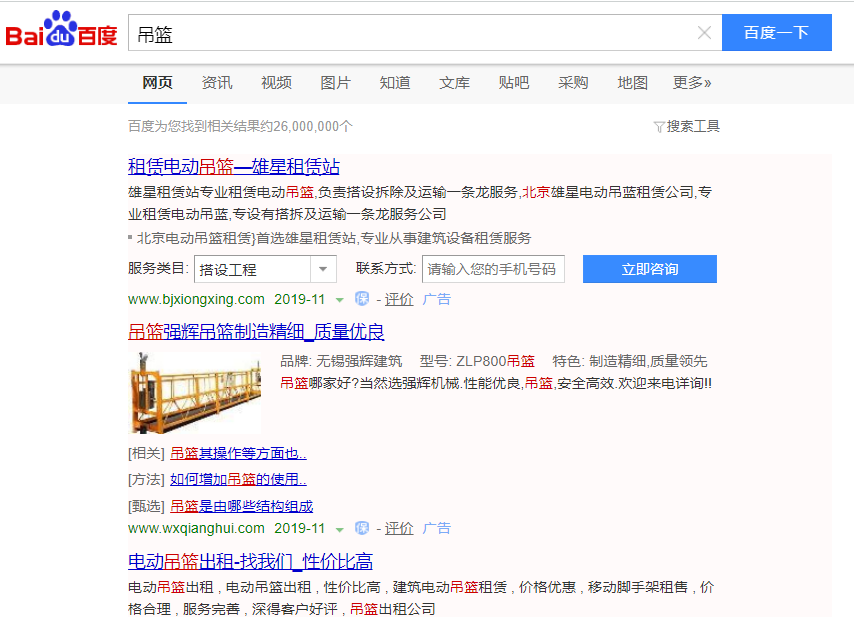This screenshot has height=617, width=854.
Task: Click the text 型号: ZLP800吊篮
Action: (x=478, y=361)
